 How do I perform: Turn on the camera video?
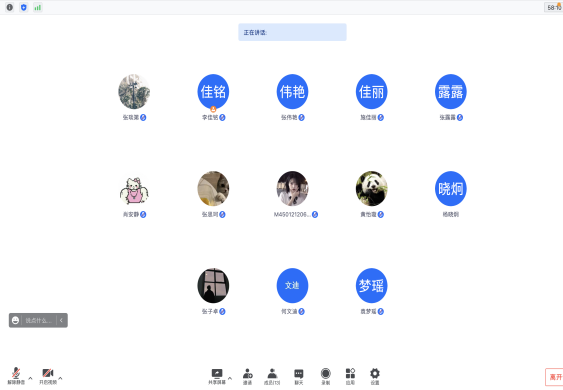[48, 376]
